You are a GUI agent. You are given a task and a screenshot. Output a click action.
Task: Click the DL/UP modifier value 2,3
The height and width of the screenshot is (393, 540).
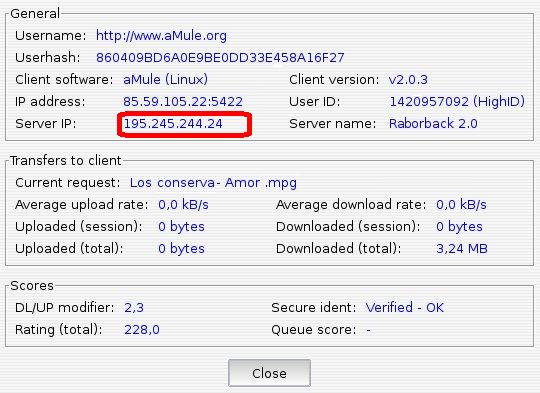click(x=134, y=308)
